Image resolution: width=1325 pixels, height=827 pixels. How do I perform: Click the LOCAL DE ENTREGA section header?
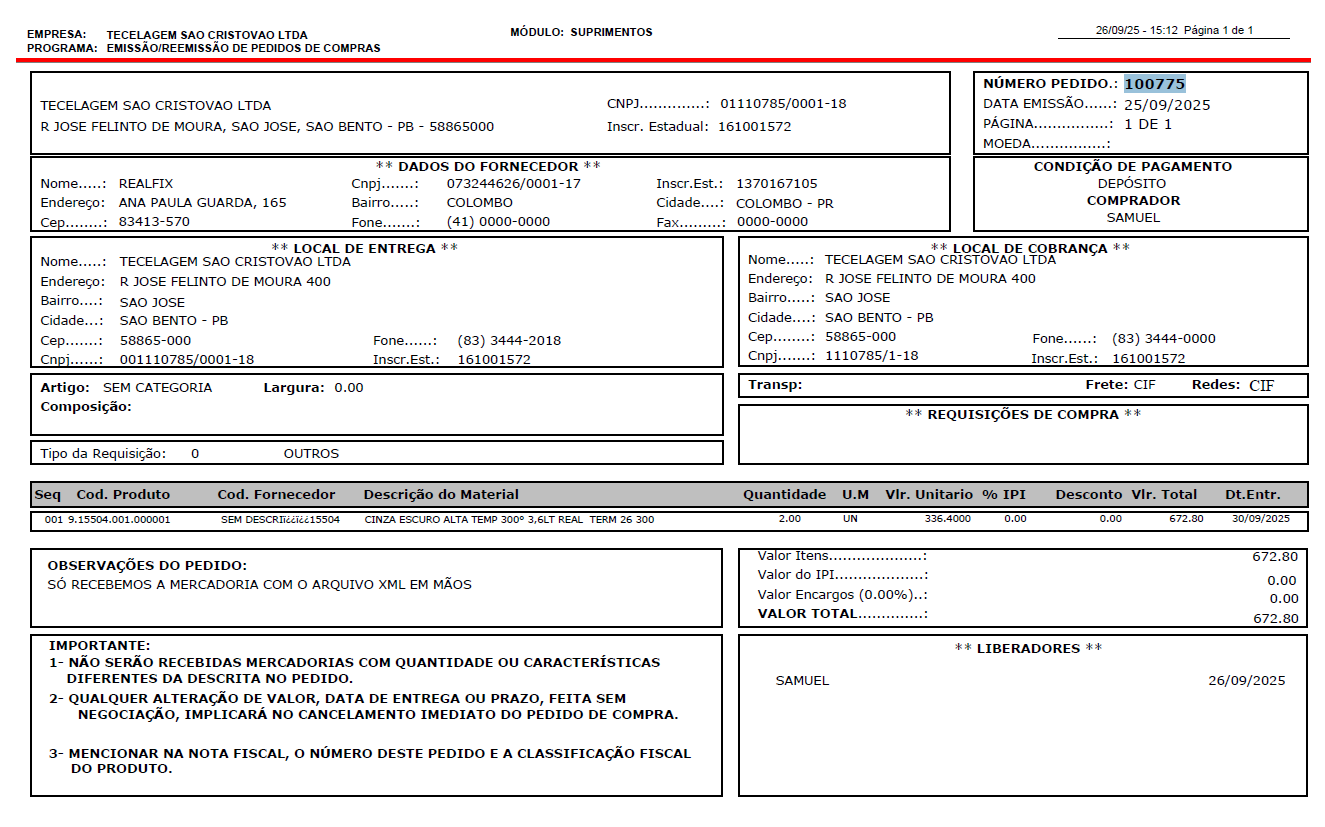(365, 248)
